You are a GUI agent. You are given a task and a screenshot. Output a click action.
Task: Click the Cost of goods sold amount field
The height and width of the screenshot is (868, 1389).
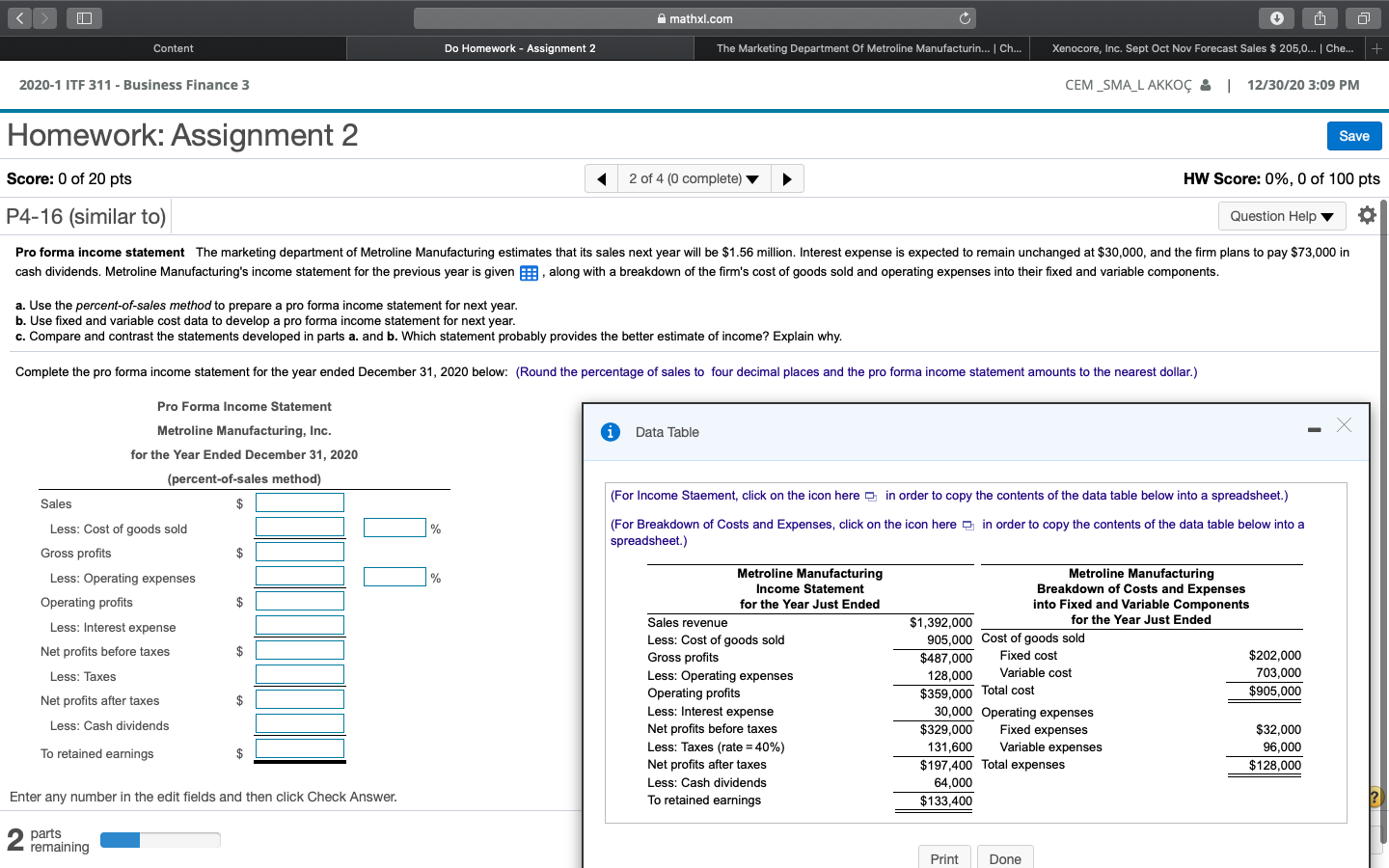tap(300, 527)
